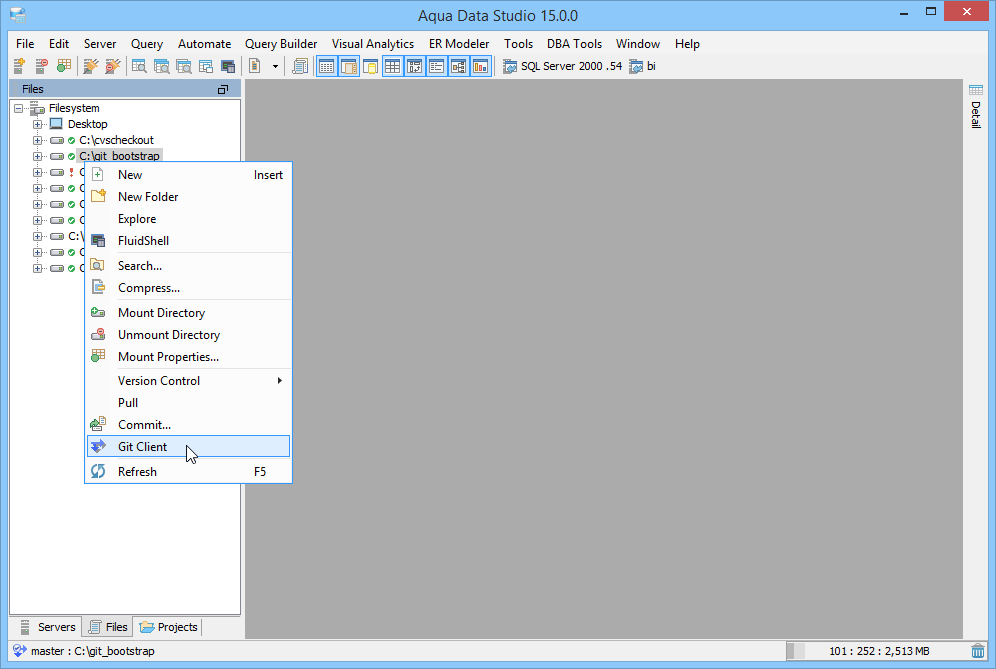Toggle the hierarchy diagram view toolbar button
Screen dimensions: 996x669
pyautogui.click(x=459, y=66)
